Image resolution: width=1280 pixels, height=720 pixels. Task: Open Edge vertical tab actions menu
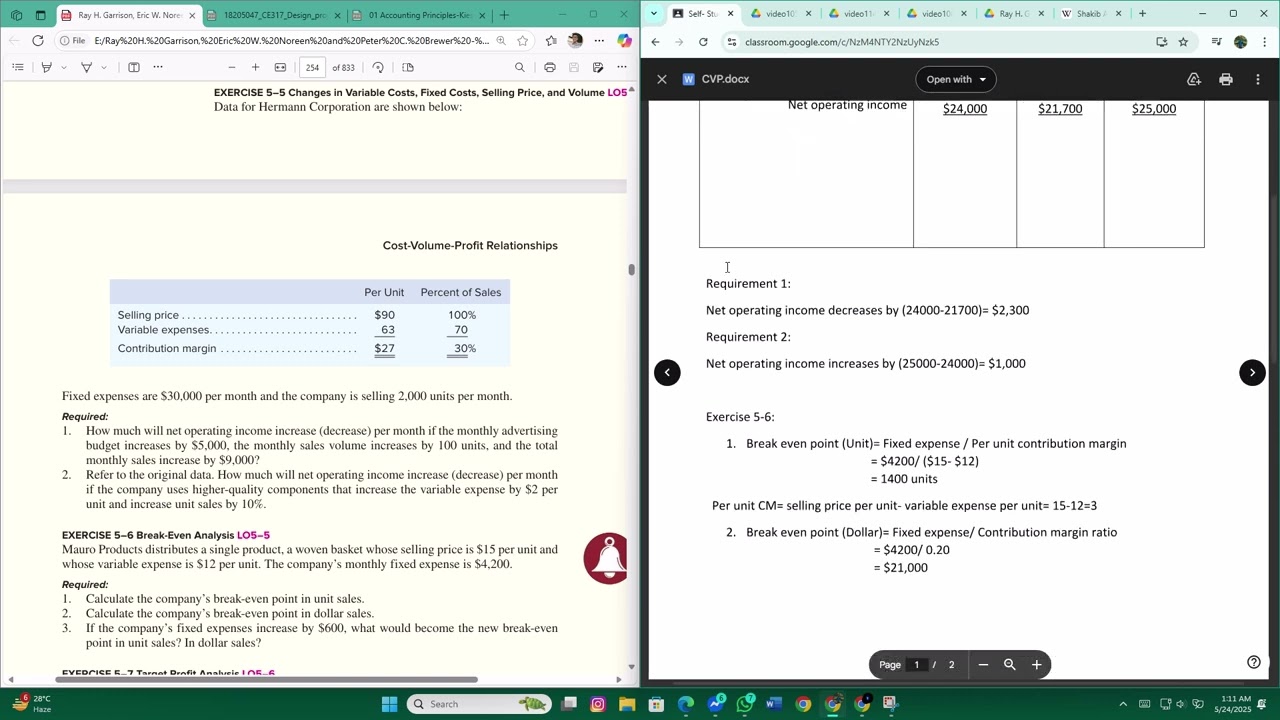40,15
